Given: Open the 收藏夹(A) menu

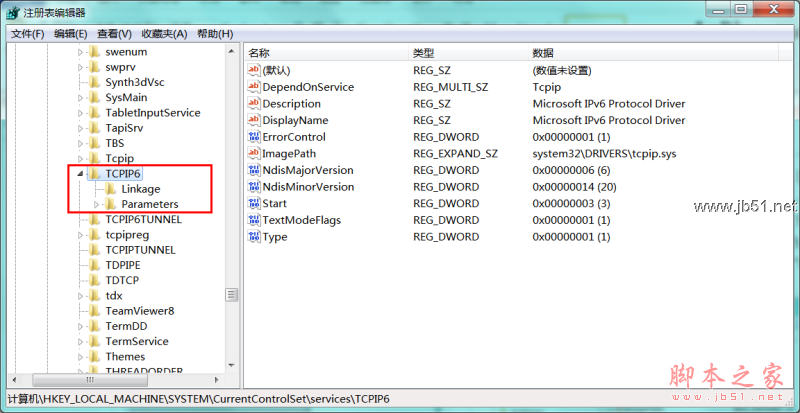Looking at the screenshot, I should coord(164,34).
